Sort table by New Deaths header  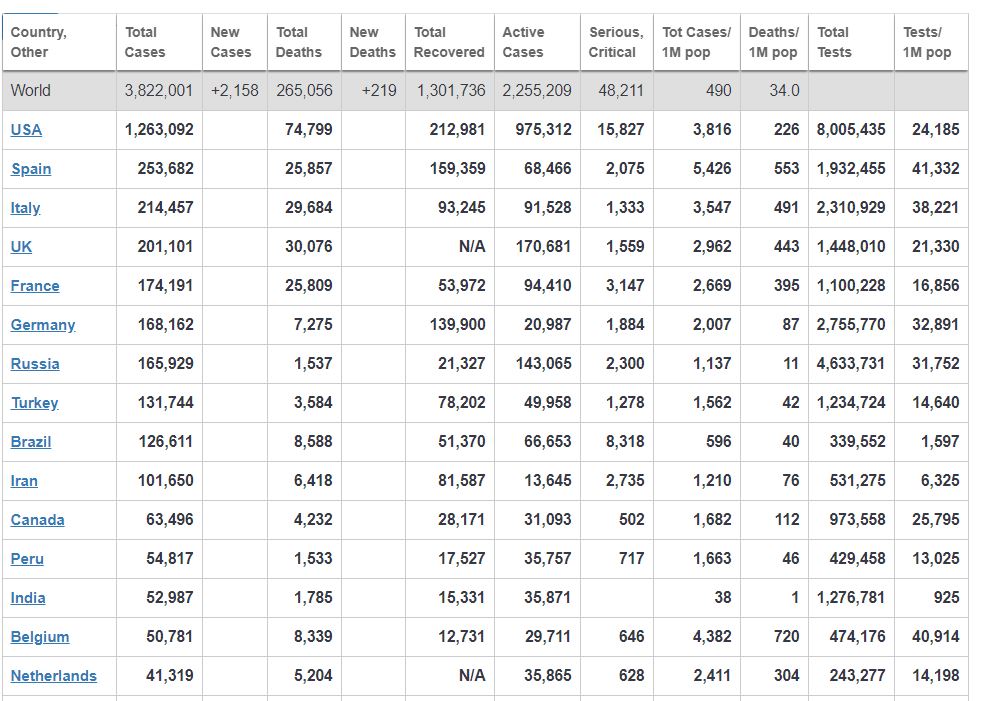pyautogui.click(x=373, y=42)
